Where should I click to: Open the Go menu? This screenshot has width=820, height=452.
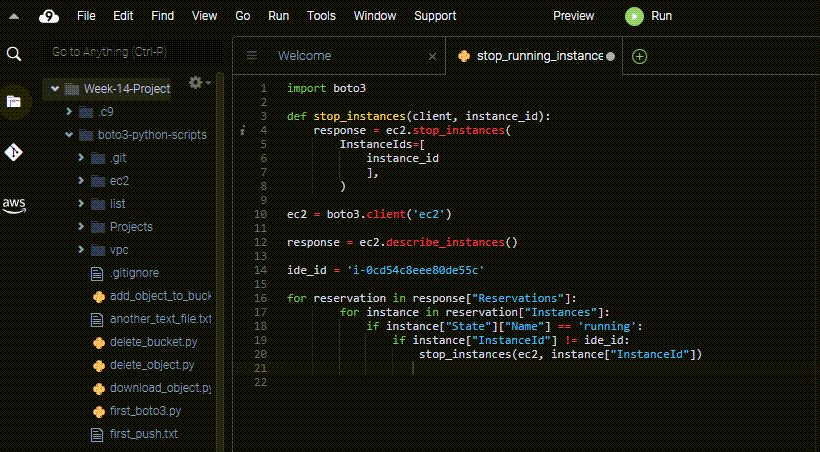click(243, 16)
